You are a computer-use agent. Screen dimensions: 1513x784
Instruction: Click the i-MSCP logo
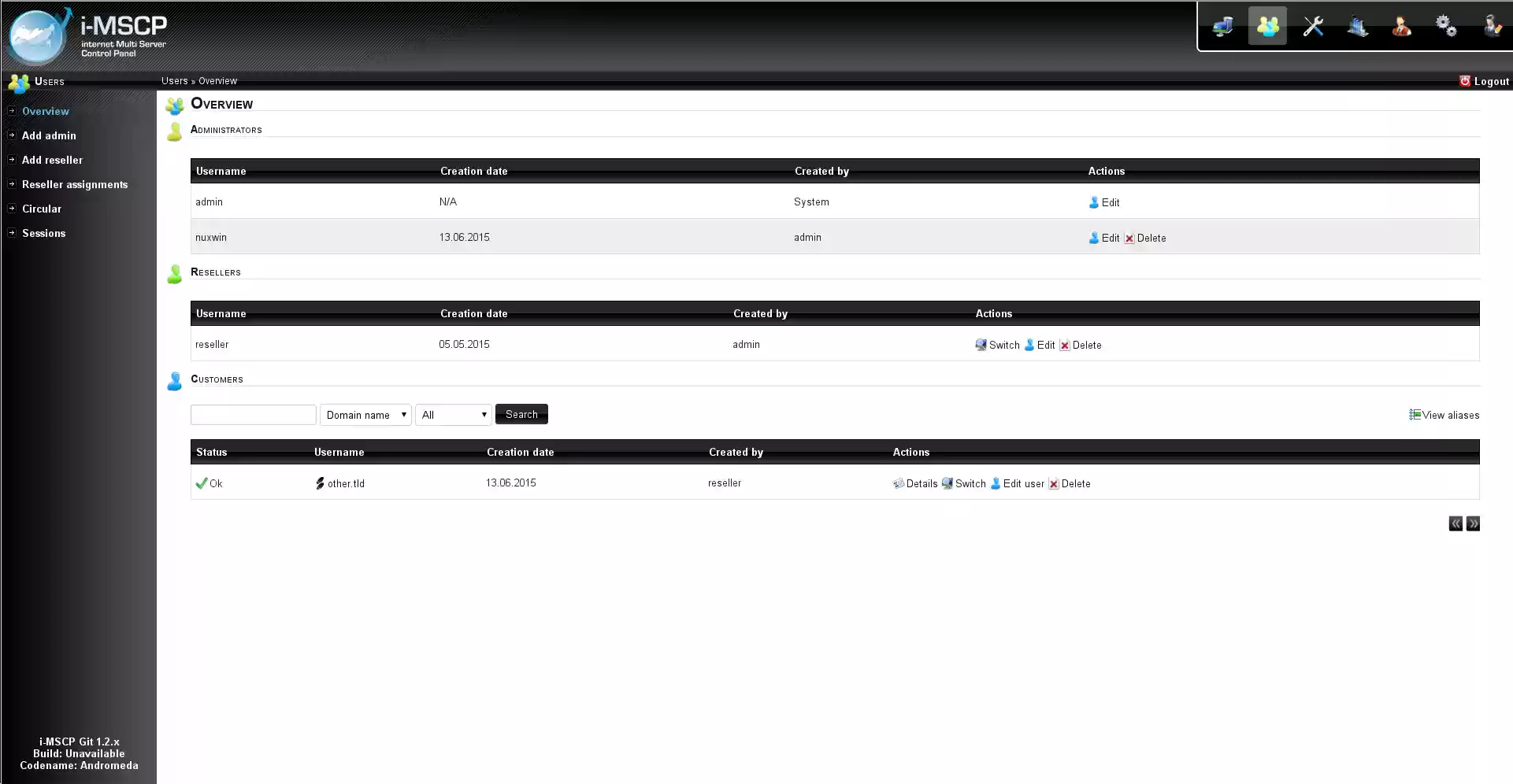(x=85, y=35)
